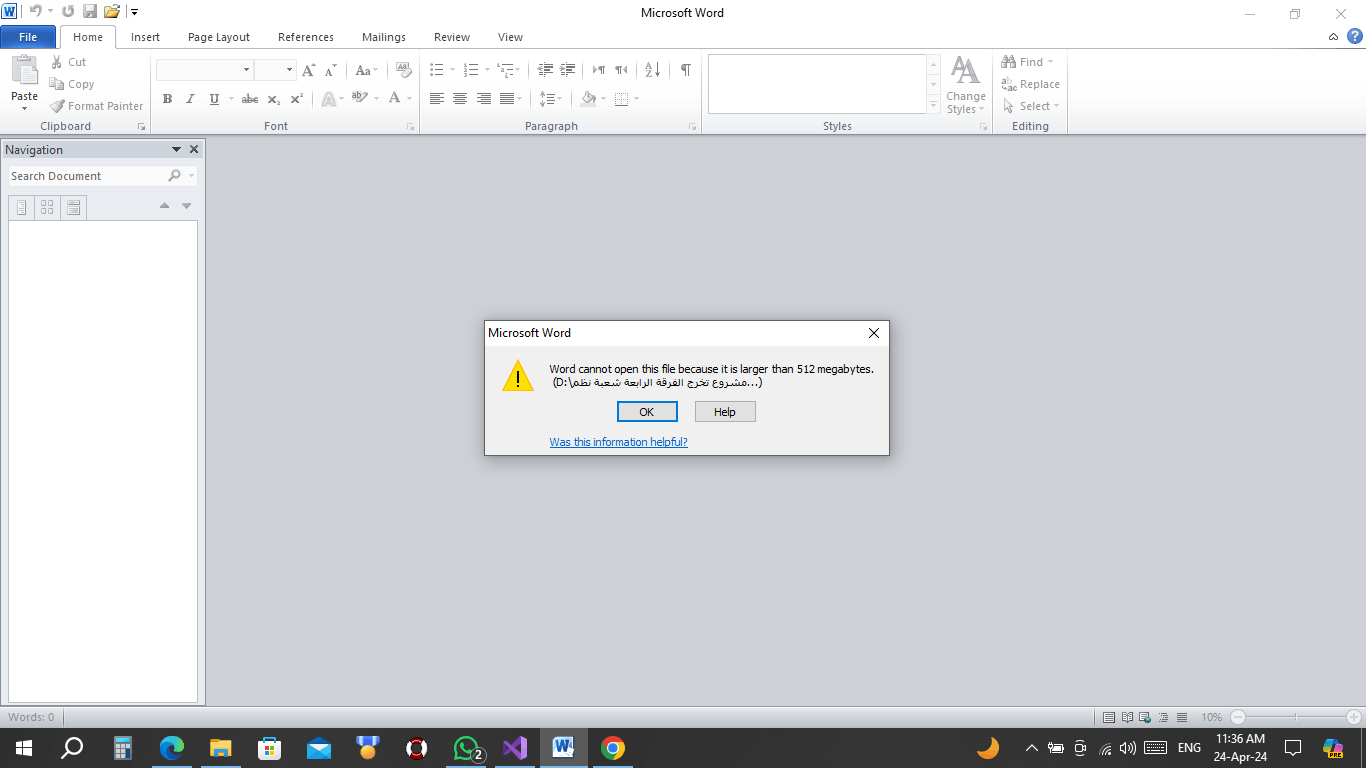
Task: Toggle Center alignment
Action: click(x=460, y=99)
